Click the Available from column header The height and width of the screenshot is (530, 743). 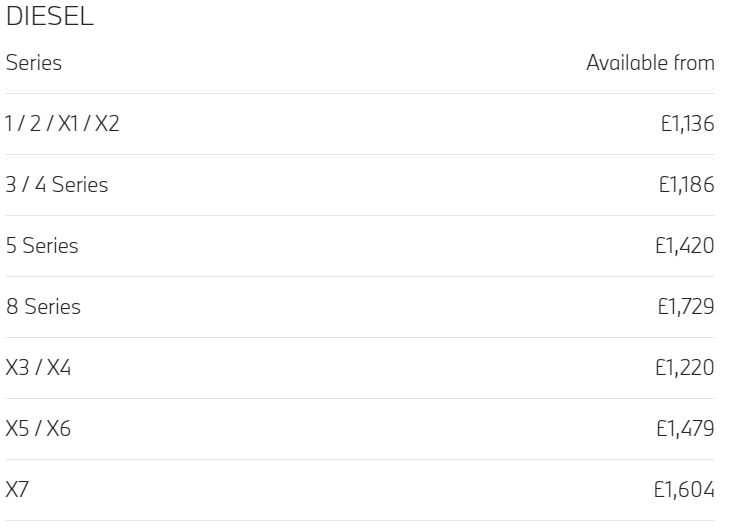pos(650,63)
